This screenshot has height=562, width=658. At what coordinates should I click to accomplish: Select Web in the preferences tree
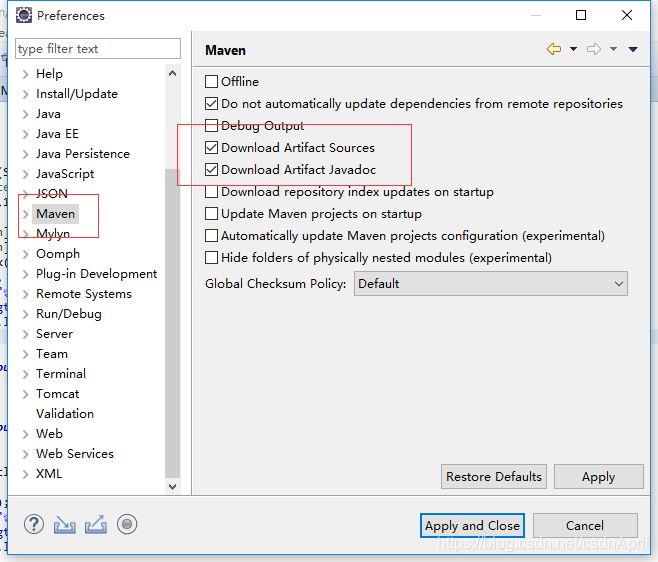pyautogui.click(x=49, y=434)
